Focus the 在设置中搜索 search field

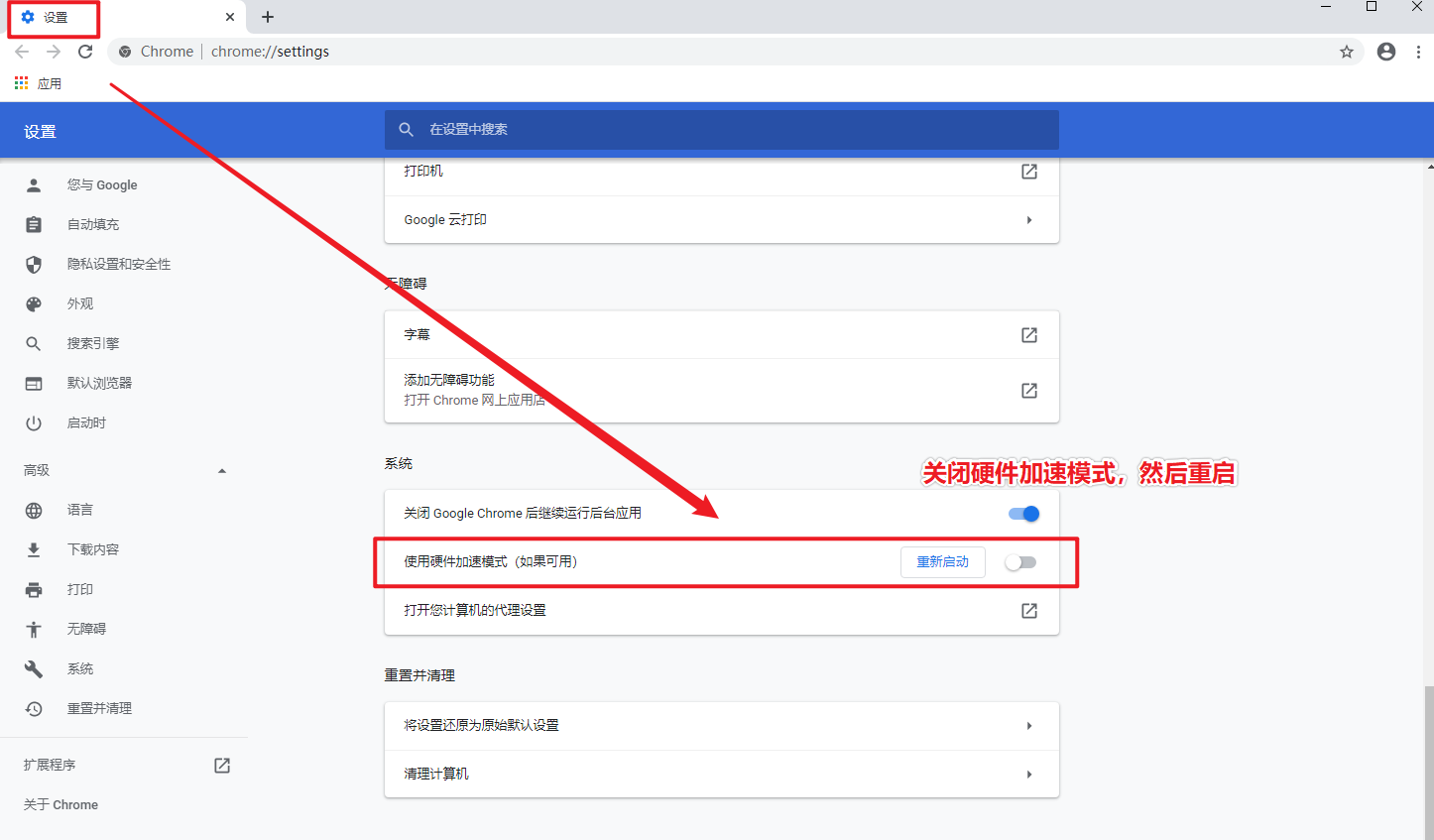point(722,130)
